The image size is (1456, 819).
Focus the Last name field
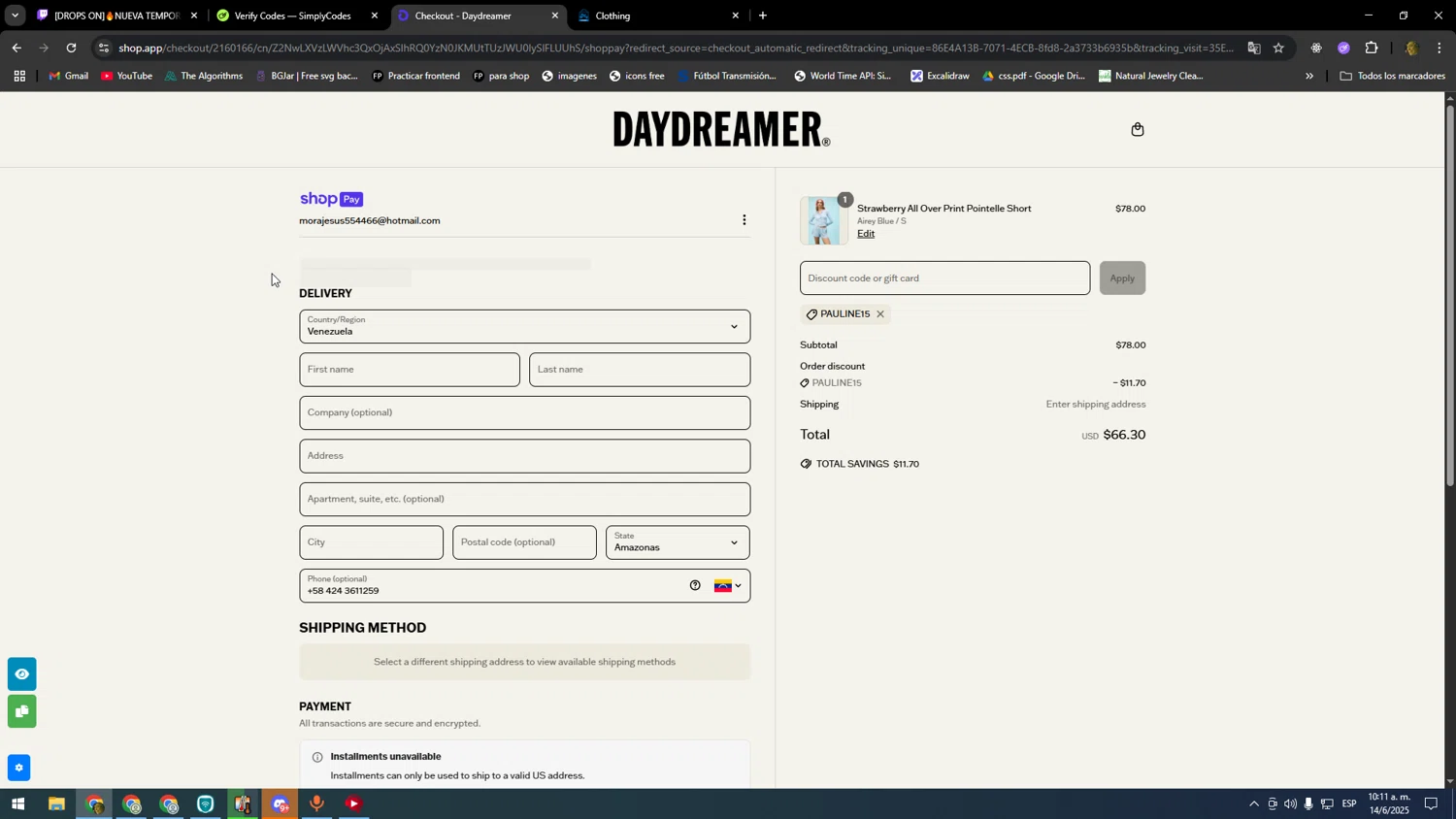click(640, 370)
